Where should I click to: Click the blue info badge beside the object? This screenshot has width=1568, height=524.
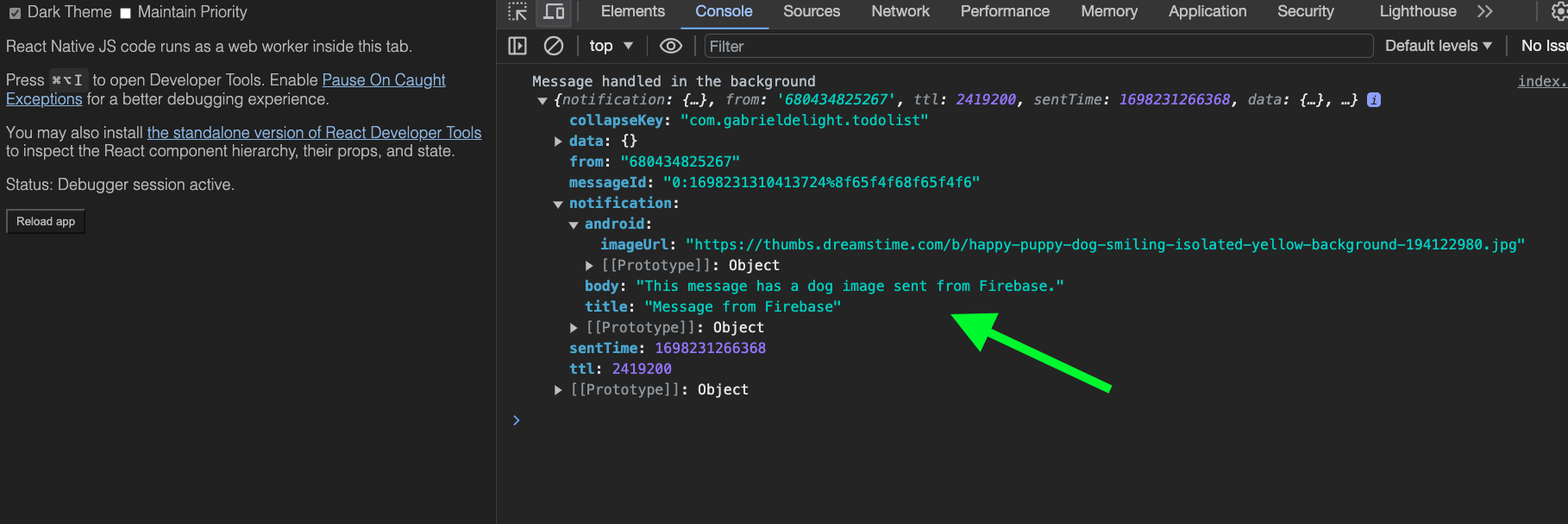pos(1374,100)
